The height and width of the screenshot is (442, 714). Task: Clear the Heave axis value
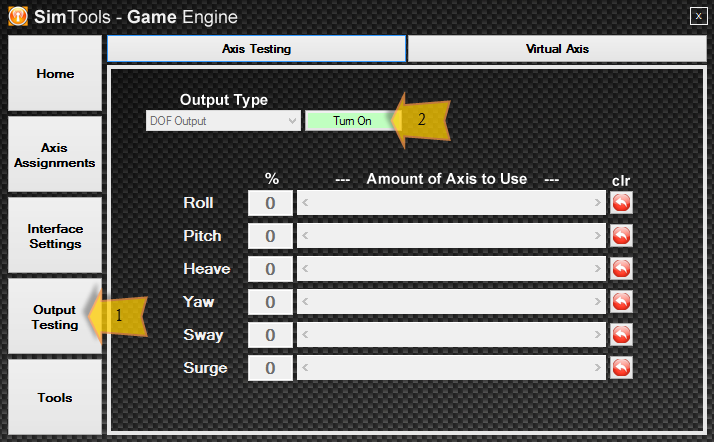pos(621,269)
